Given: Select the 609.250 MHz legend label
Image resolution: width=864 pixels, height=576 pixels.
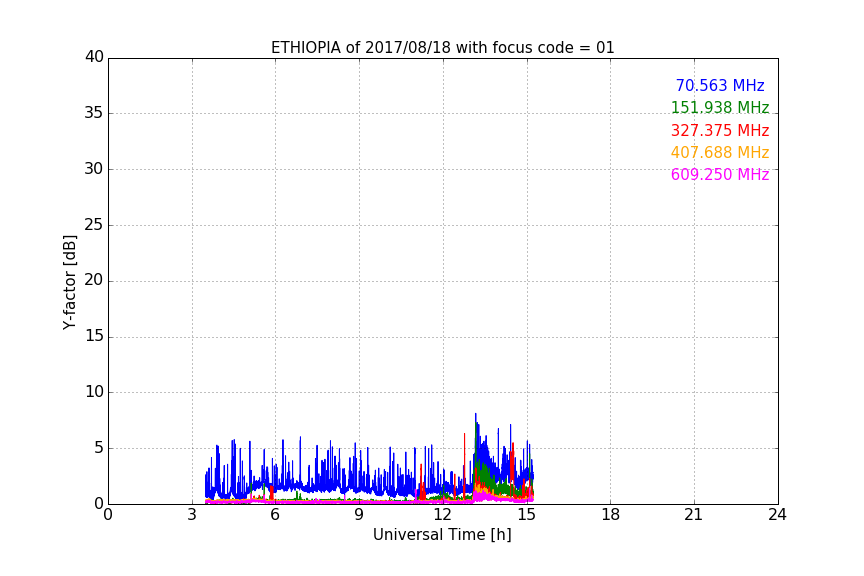Looking at the screenshot, I should tap(720, 174).
